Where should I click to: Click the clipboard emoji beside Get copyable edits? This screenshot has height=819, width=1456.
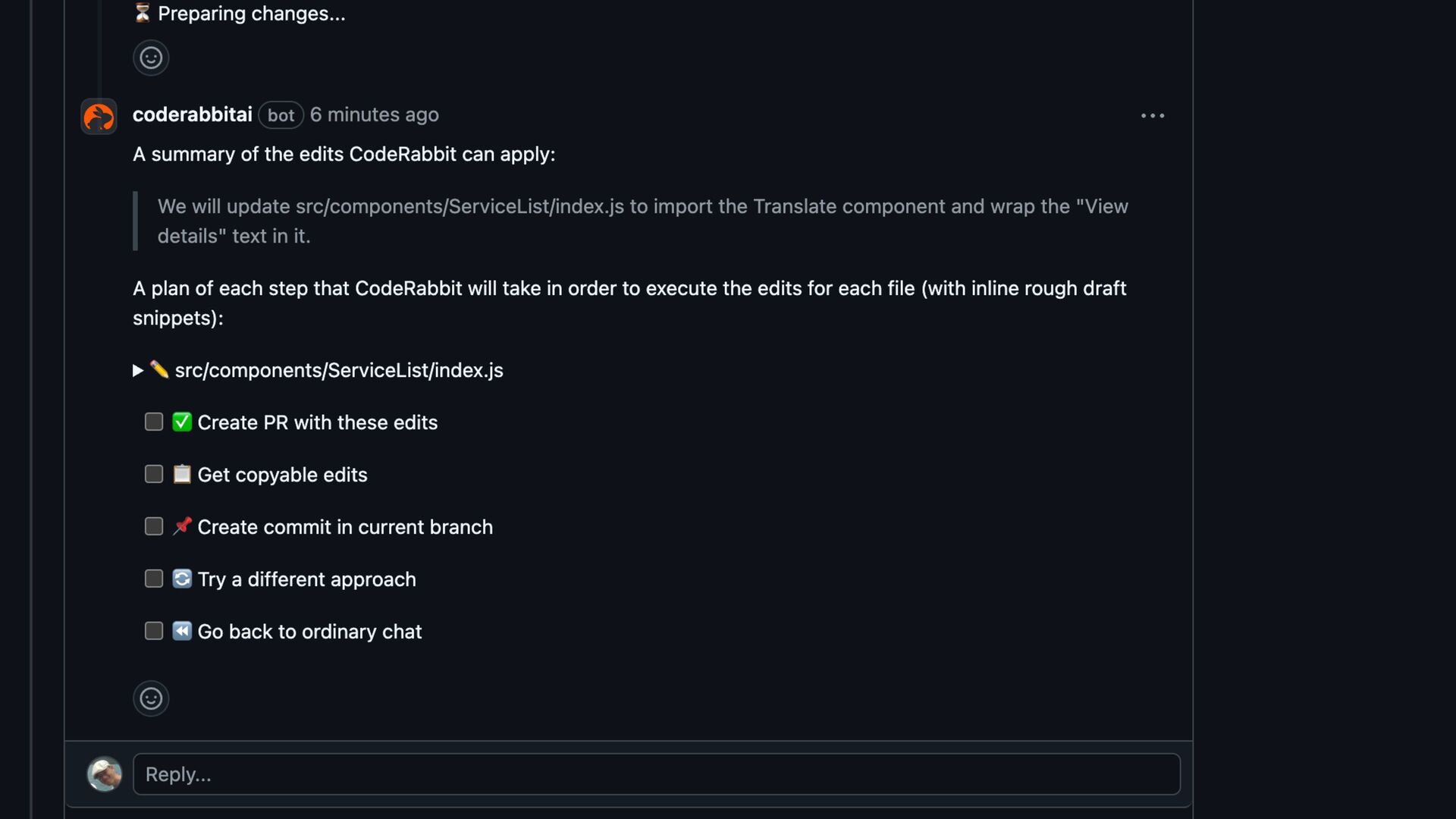[182, 475]
